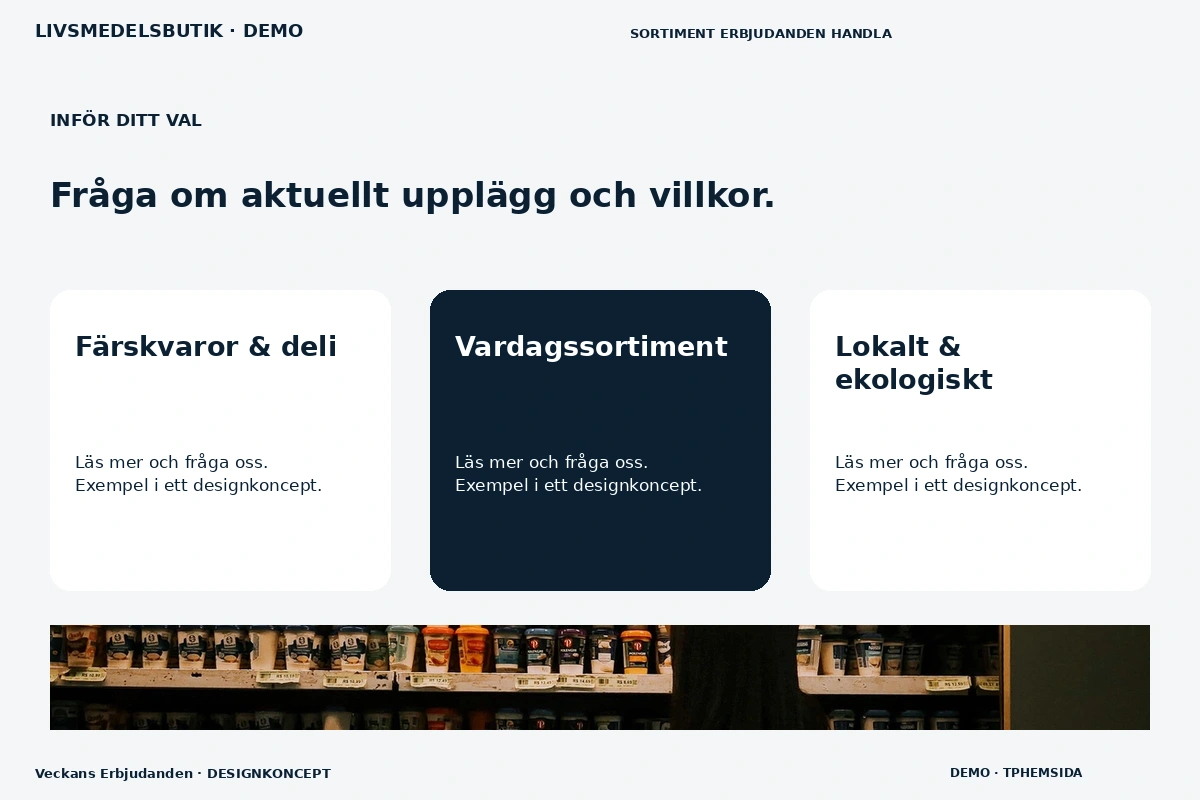This screenshot has height=800, width=1200.
Task: Select the dark Vardagssortiment card
Action: [x=600, y=440]
